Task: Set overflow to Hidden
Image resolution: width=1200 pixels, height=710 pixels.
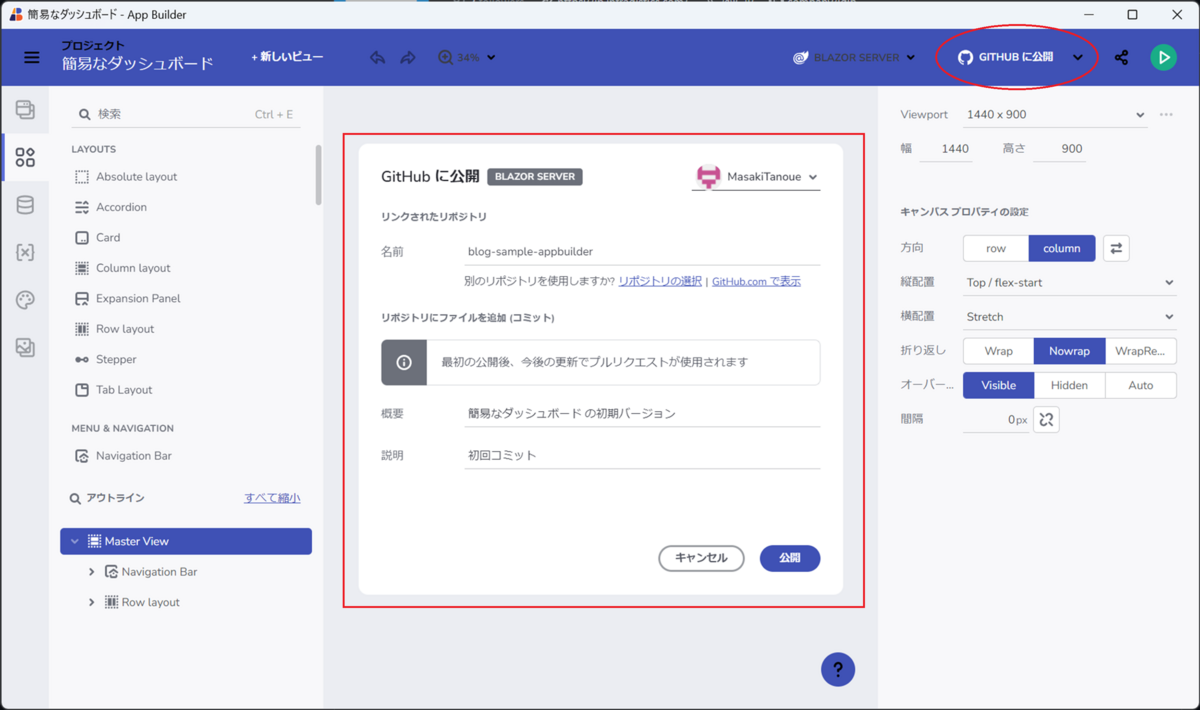Action: [1069, 385]
